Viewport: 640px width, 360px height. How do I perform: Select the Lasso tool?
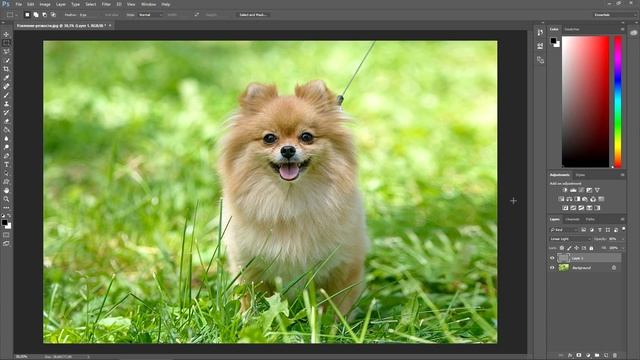pyautogui.click(x=6, y=52)
